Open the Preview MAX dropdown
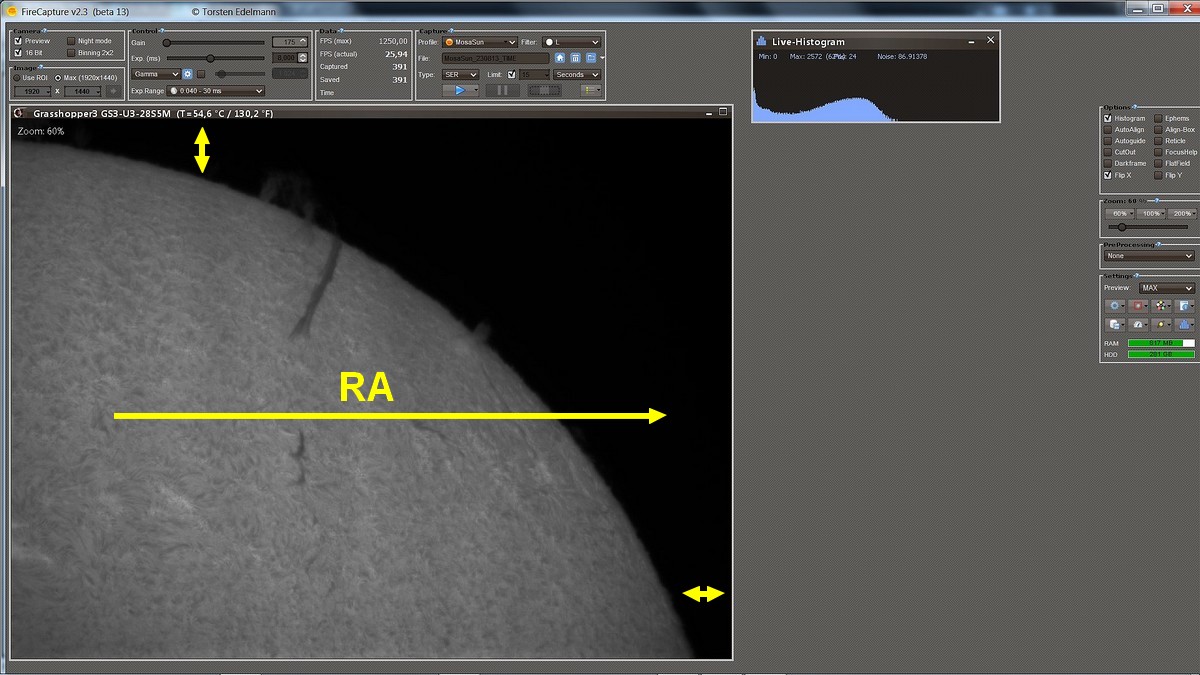Image resolution: width=1200 pixels, height=675 pixels. (1167, 289)
